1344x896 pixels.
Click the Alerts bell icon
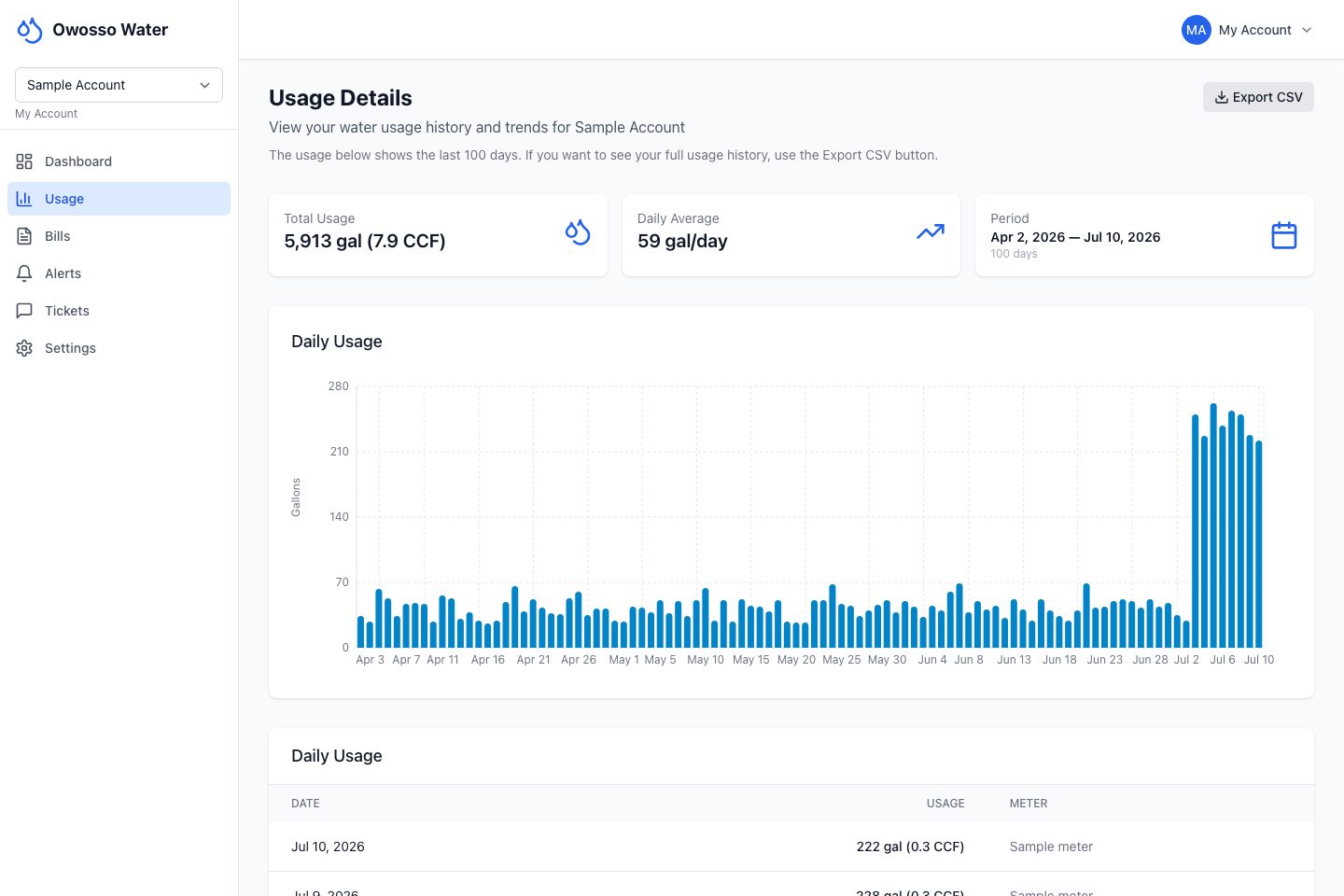pos(24,273)
